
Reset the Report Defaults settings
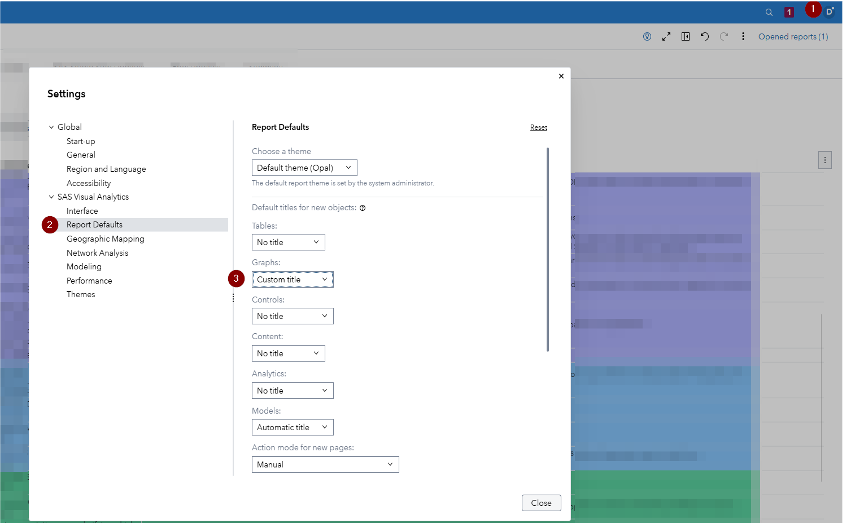(538, 127)
